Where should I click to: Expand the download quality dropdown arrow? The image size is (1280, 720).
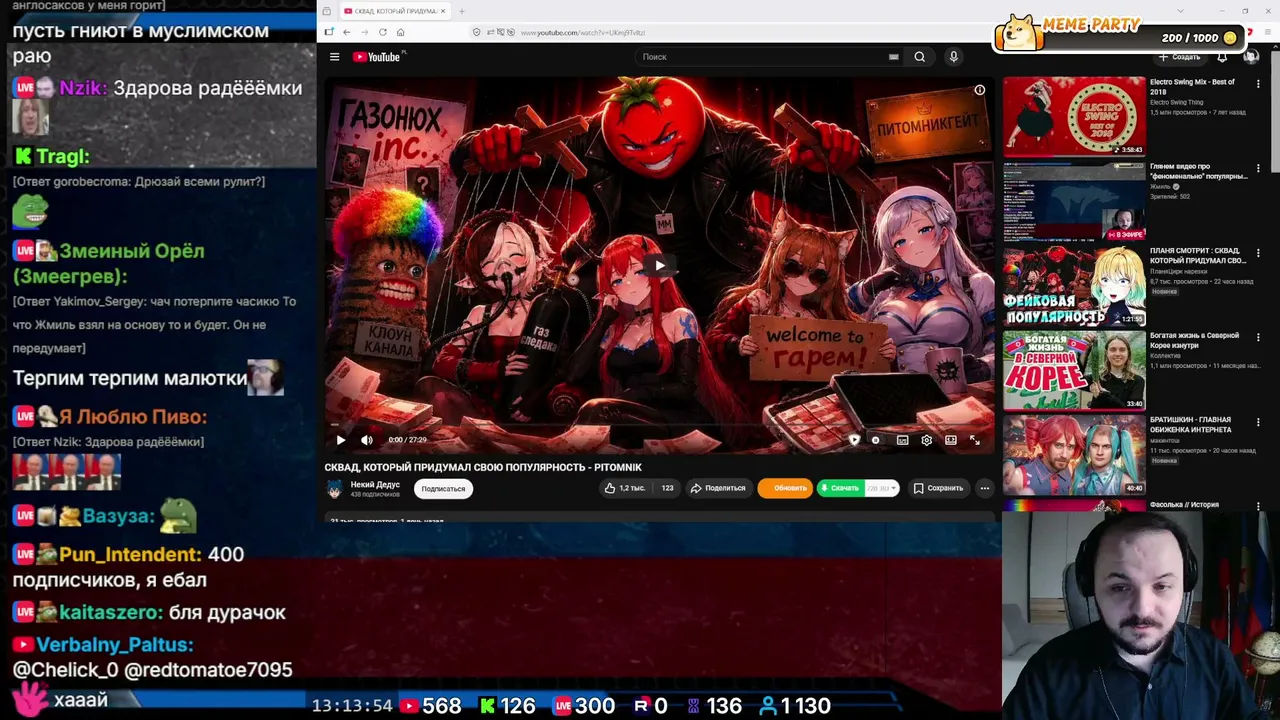pyautogui.click(x=892, y=488)
